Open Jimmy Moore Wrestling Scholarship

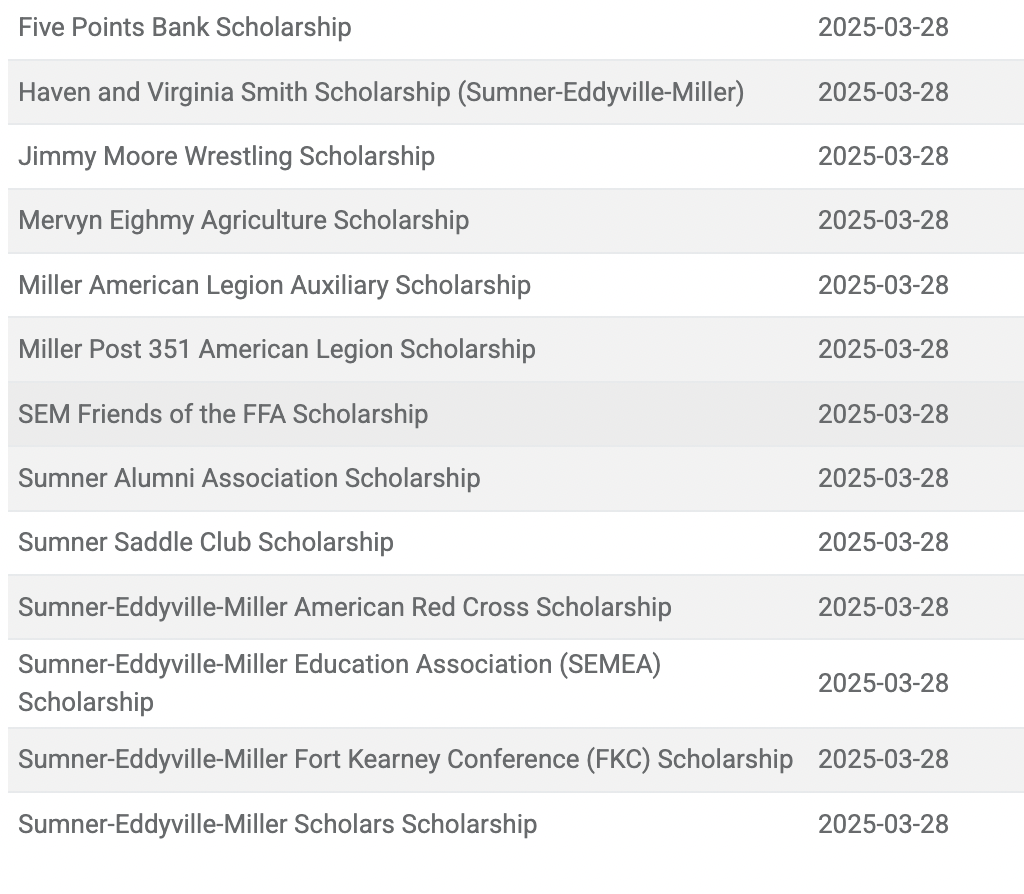pos(227,157)
